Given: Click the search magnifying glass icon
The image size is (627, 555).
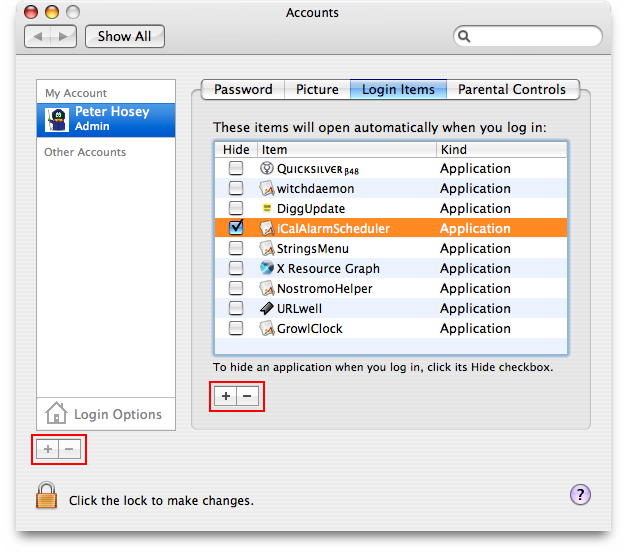Looking at the screenshot, I should pyautogui.click(x=464, y=36).
